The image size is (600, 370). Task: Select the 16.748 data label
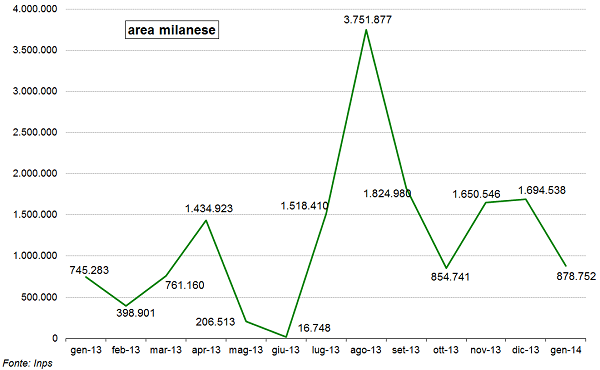click(314, 328)
